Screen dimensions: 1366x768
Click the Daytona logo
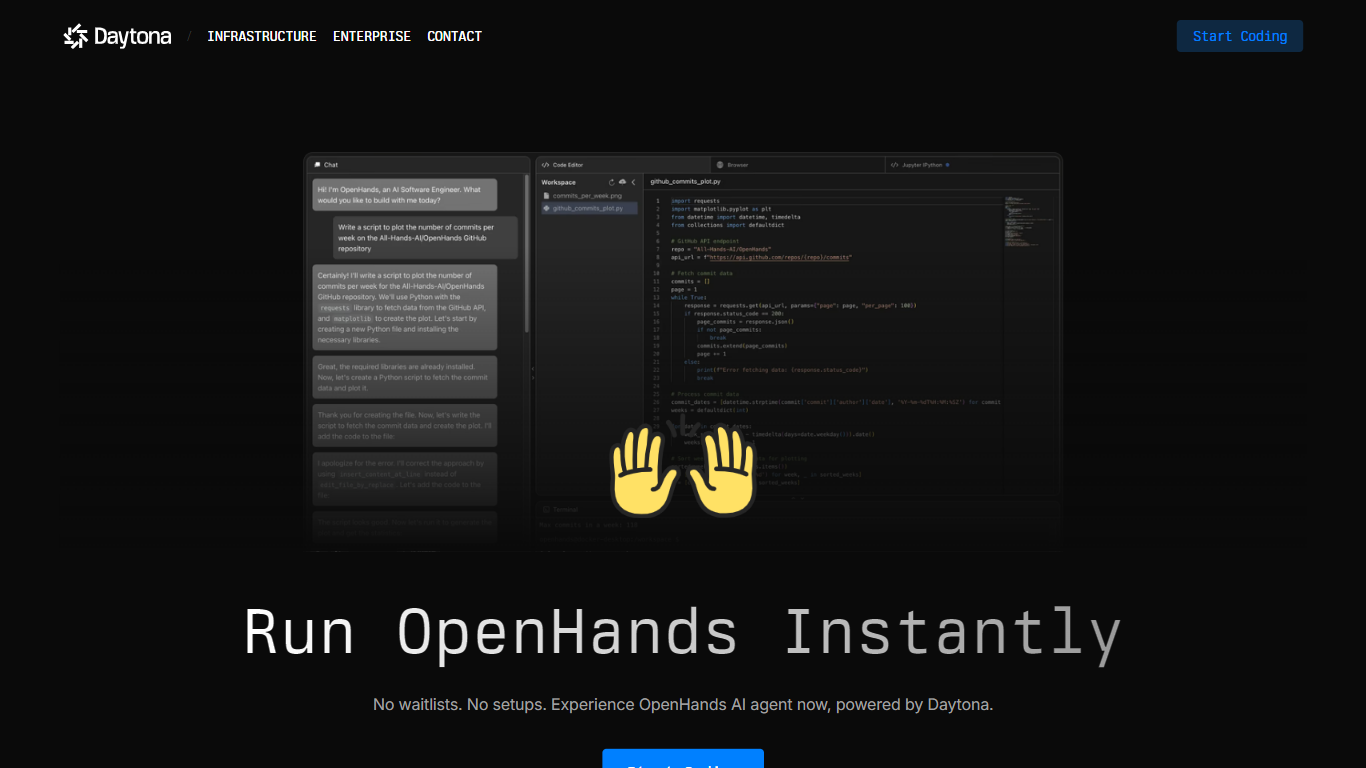coord(117,37)
